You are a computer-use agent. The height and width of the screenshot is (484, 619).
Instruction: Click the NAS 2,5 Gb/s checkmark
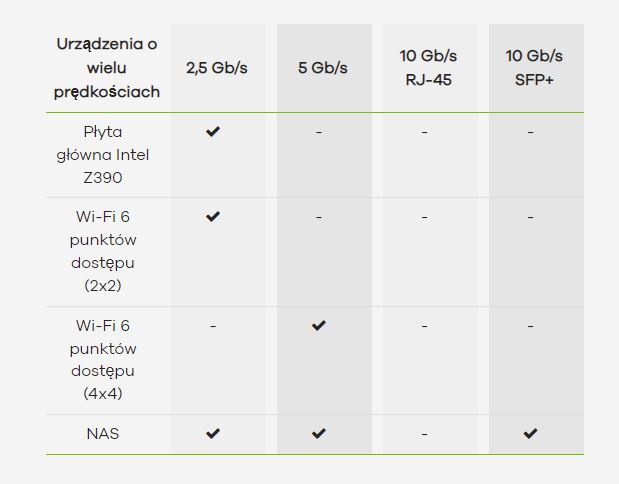(213, 433)
